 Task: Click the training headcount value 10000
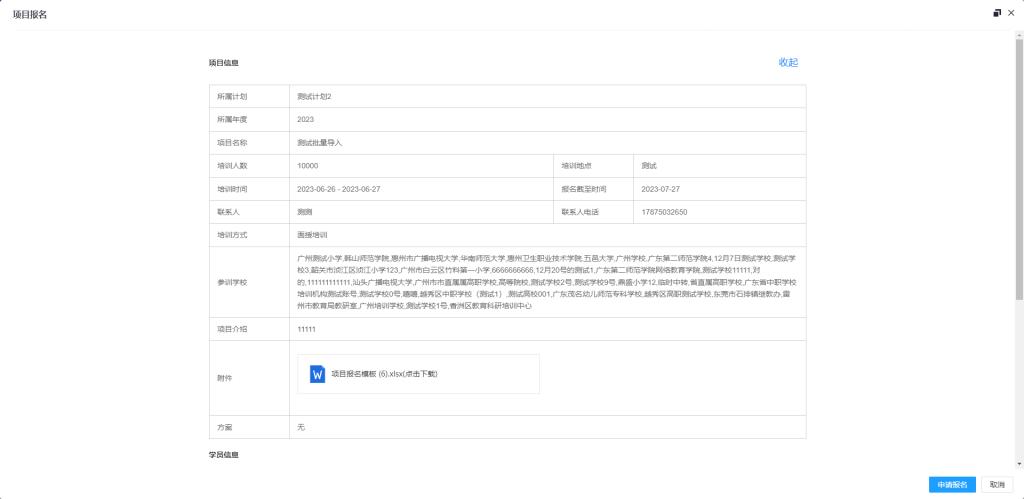point(307,166)
